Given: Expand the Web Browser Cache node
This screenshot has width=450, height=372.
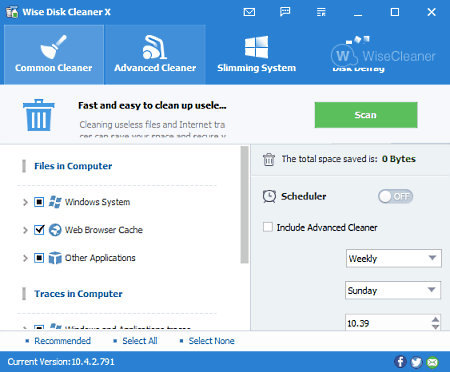Looking at the screenshot, I should tap(25, 230).
